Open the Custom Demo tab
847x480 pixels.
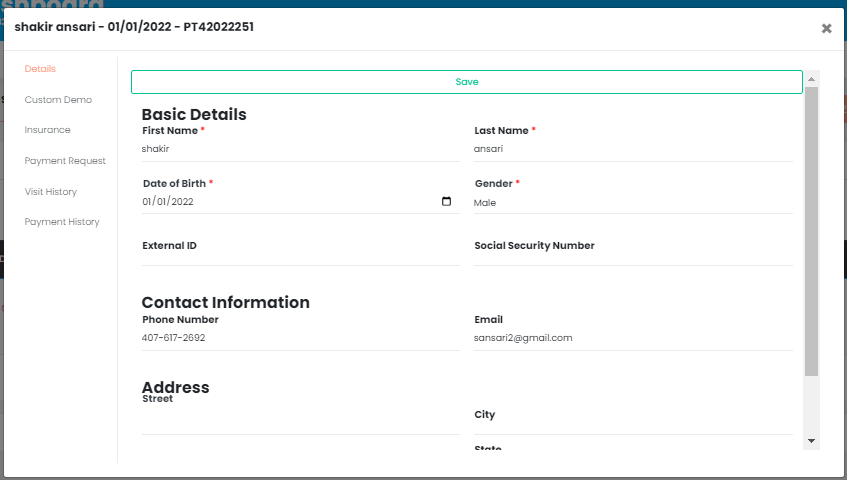click(58, 100)
